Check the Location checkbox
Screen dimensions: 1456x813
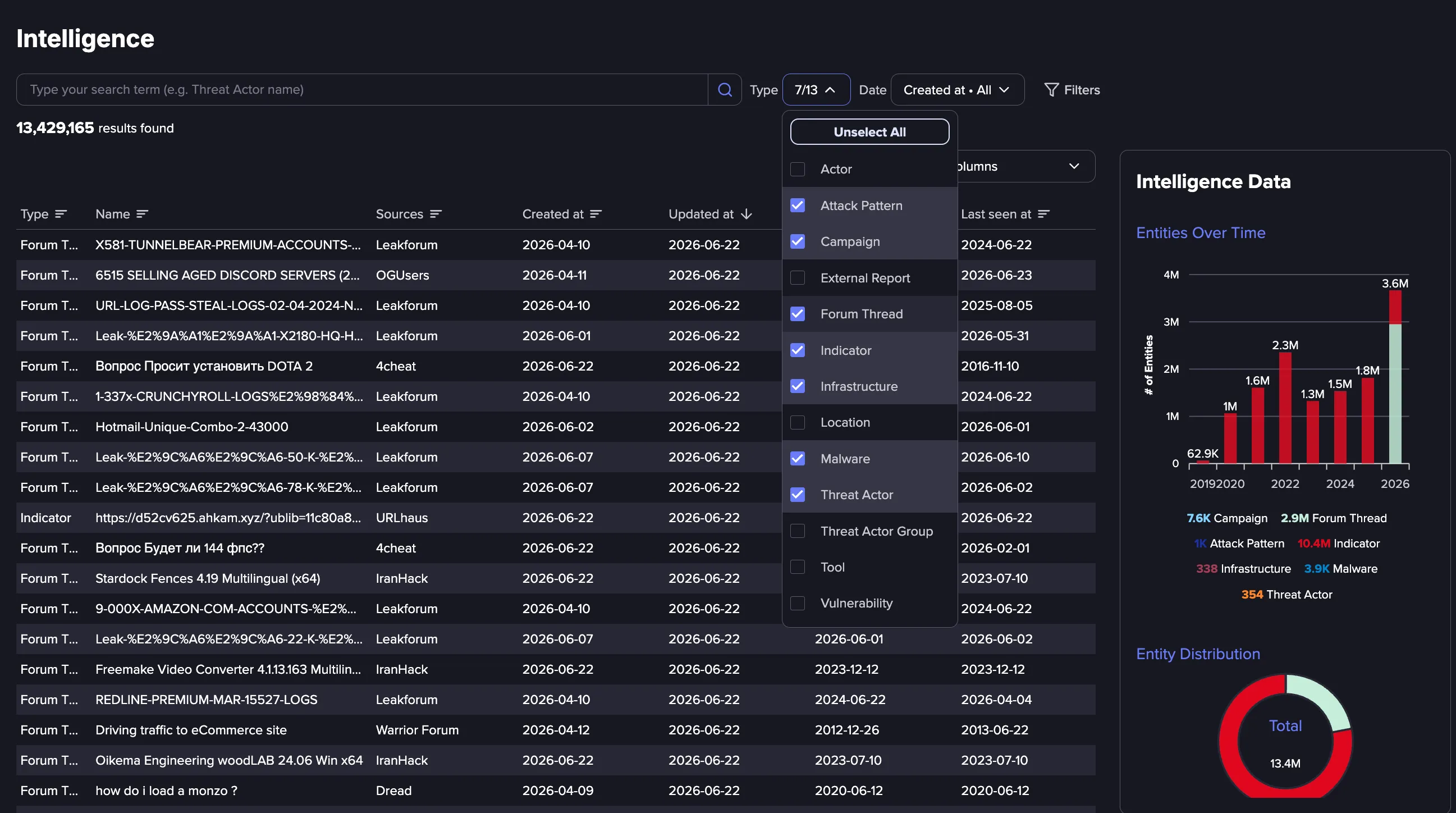[x=798, y=422]
